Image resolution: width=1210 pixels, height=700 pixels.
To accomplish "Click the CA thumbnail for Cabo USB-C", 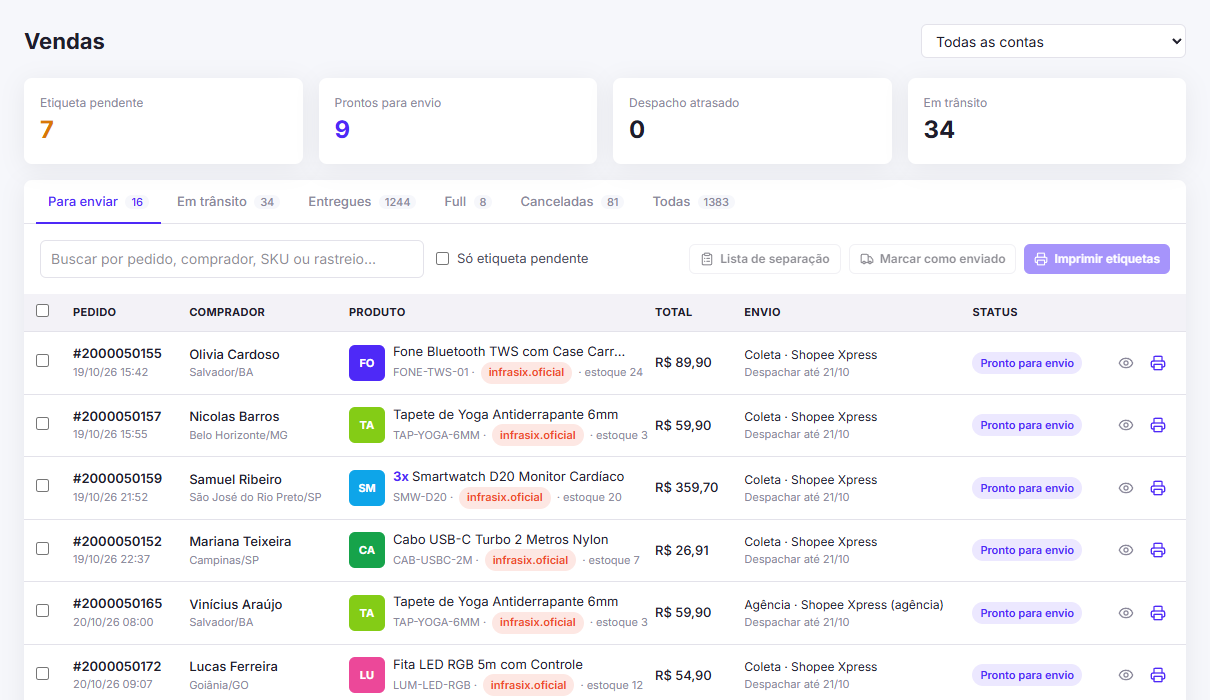I will pos(367,550).
